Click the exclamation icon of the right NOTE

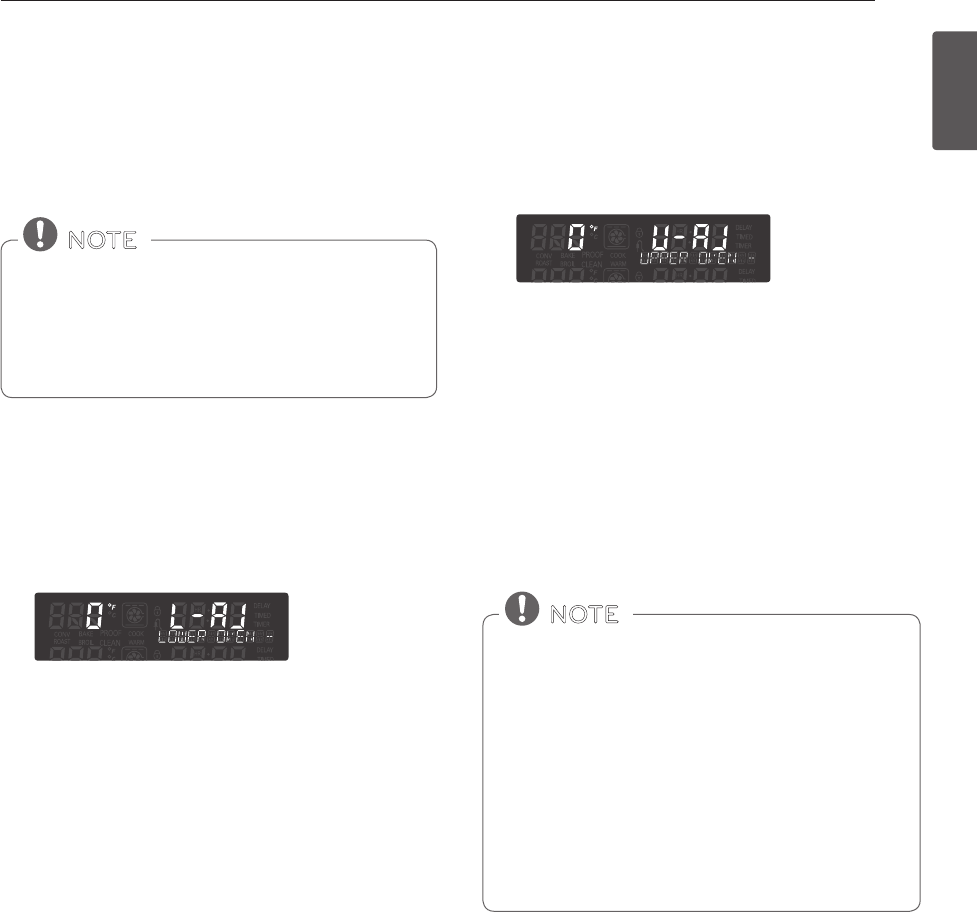pos(524,608)
